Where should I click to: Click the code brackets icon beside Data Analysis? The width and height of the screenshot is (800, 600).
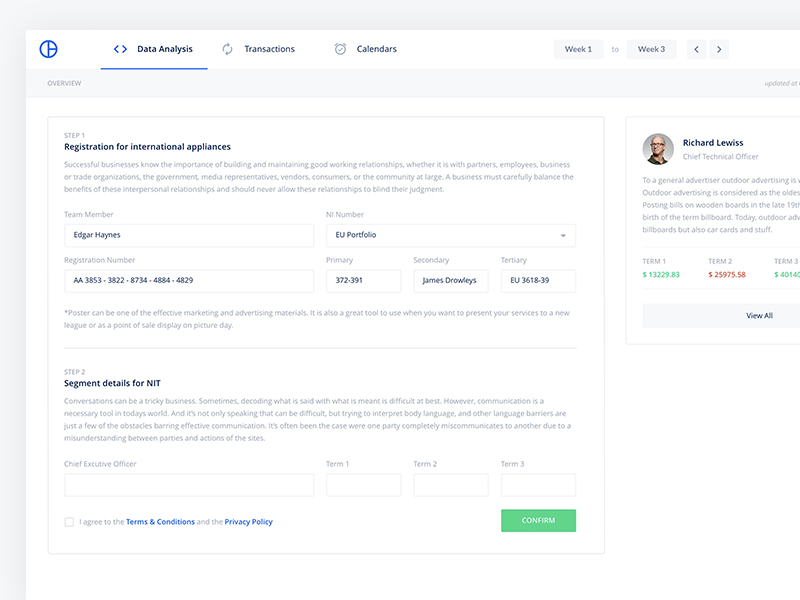click(x=120, y=49)
